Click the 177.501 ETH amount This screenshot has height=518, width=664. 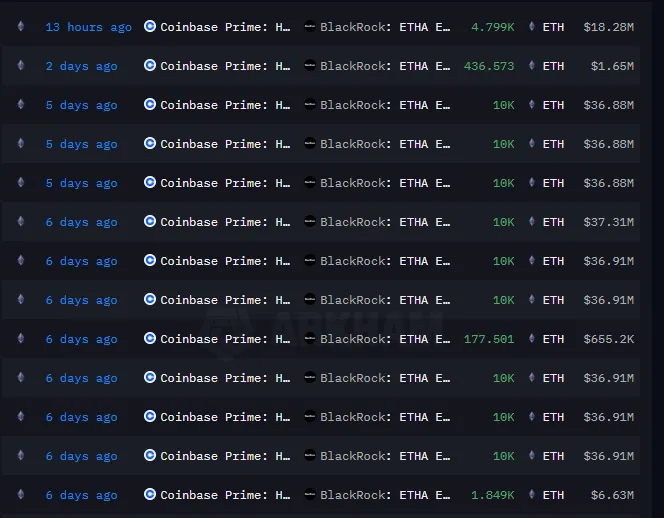(489, 339)
